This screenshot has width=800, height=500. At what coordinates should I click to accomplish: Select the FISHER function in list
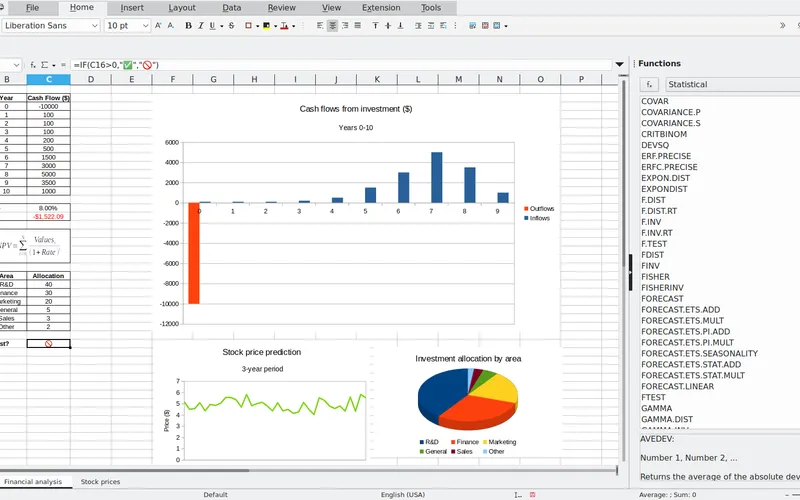click(655, 277)
